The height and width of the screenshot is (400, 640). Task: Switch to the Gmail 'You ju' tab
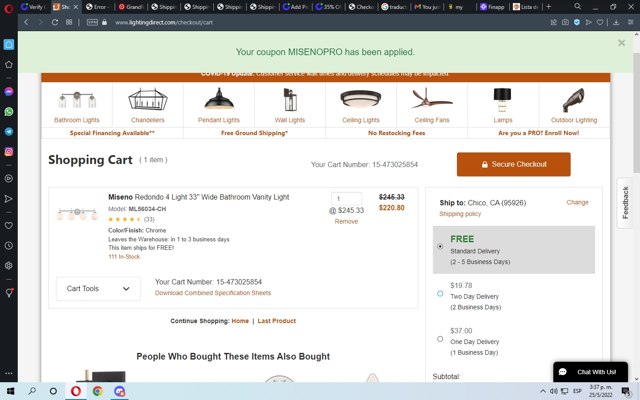click(427, 7)
